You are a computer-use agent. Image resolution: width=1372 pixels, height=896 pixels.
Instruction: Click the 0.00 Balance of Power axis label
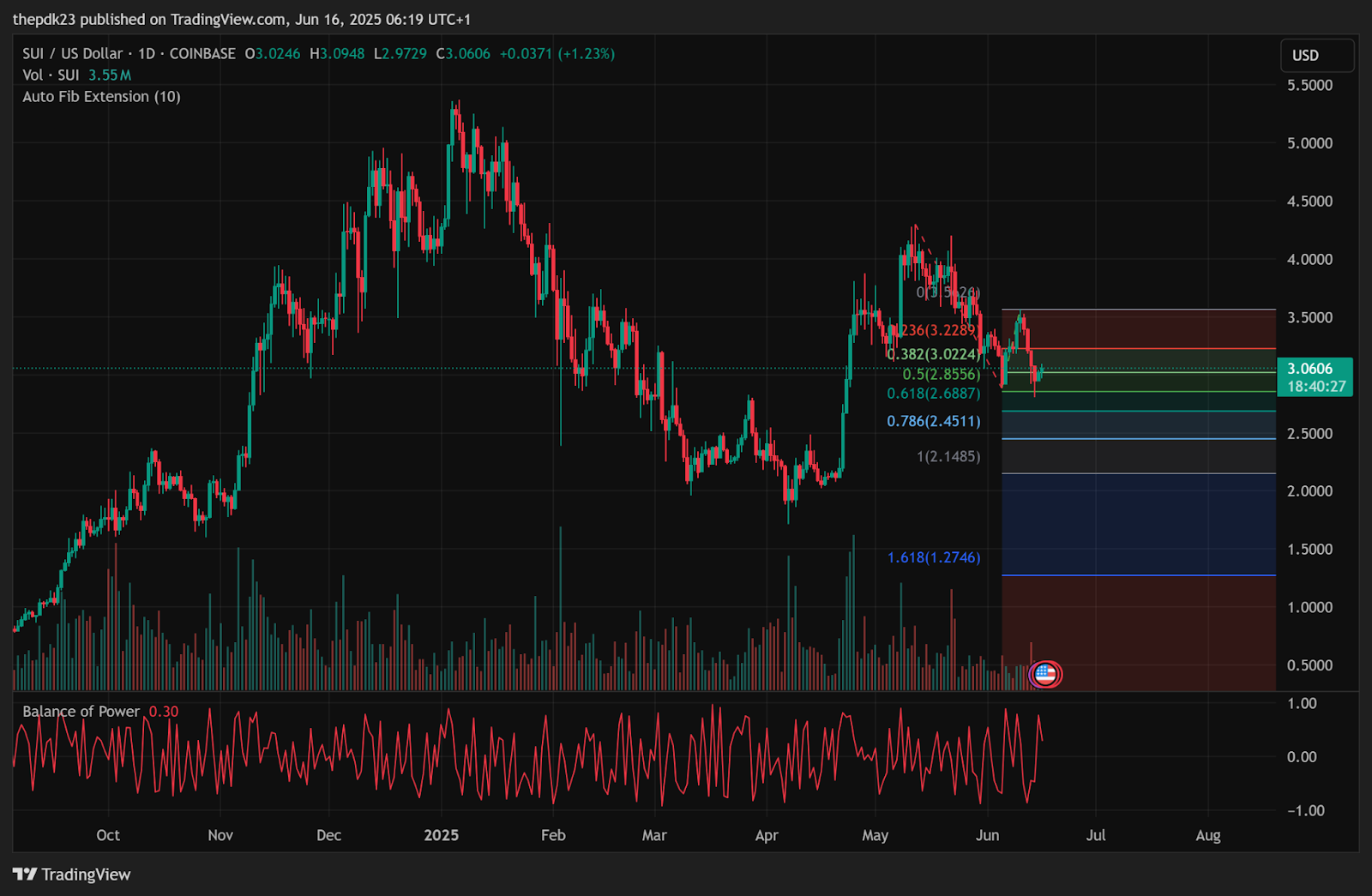click(x=1303, y=756)
